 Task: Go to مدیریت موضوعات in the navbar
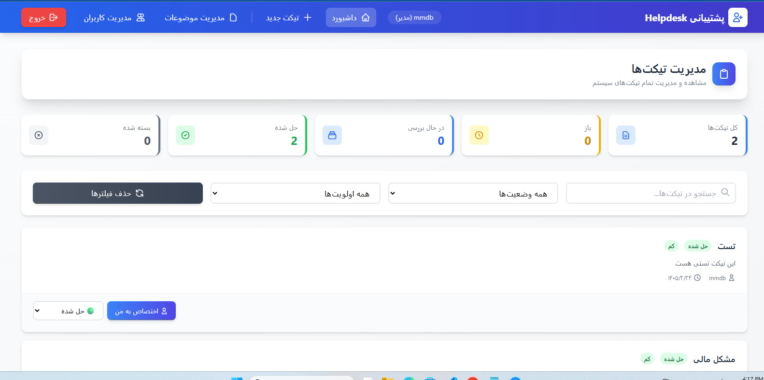[201, 18]
